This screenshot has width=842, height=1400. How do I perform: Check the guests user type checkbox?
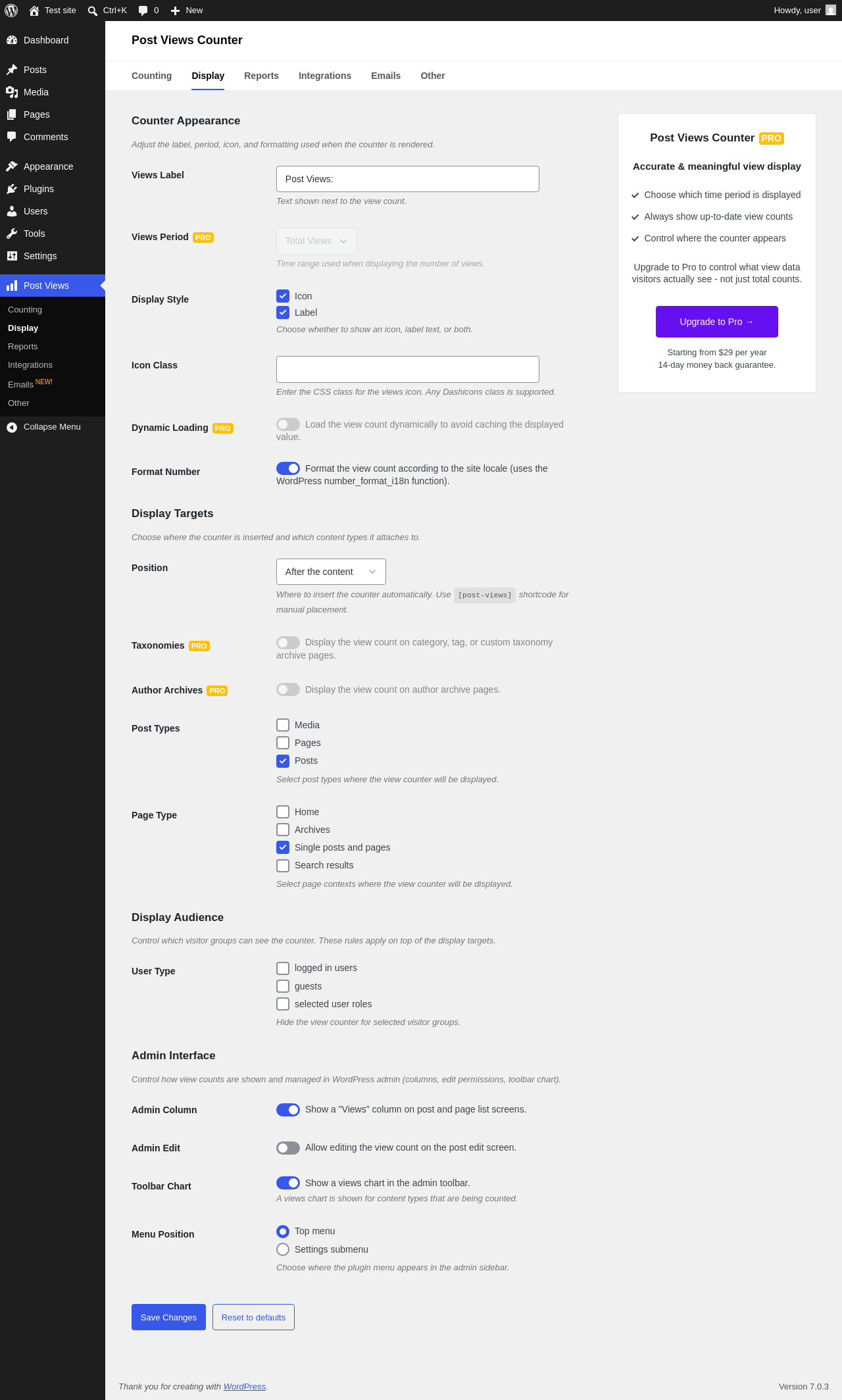pos(283,986)
